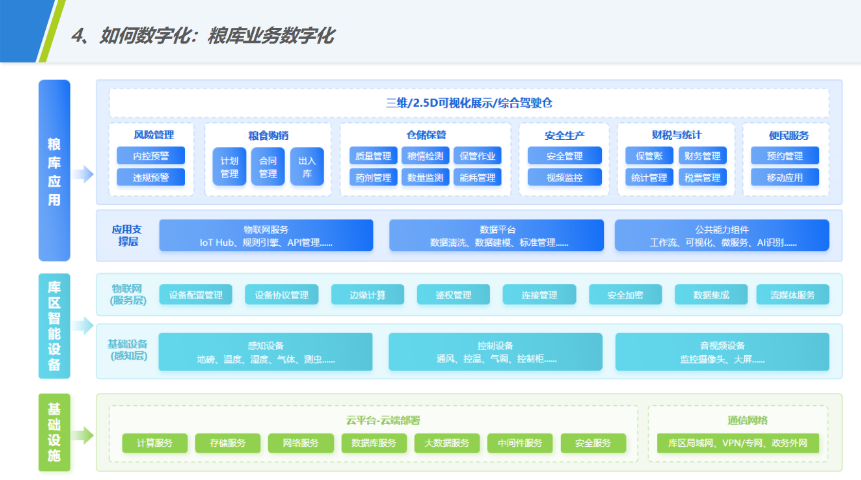Select the 物联网服务 IoT Hub block

[x=266, y=236]
